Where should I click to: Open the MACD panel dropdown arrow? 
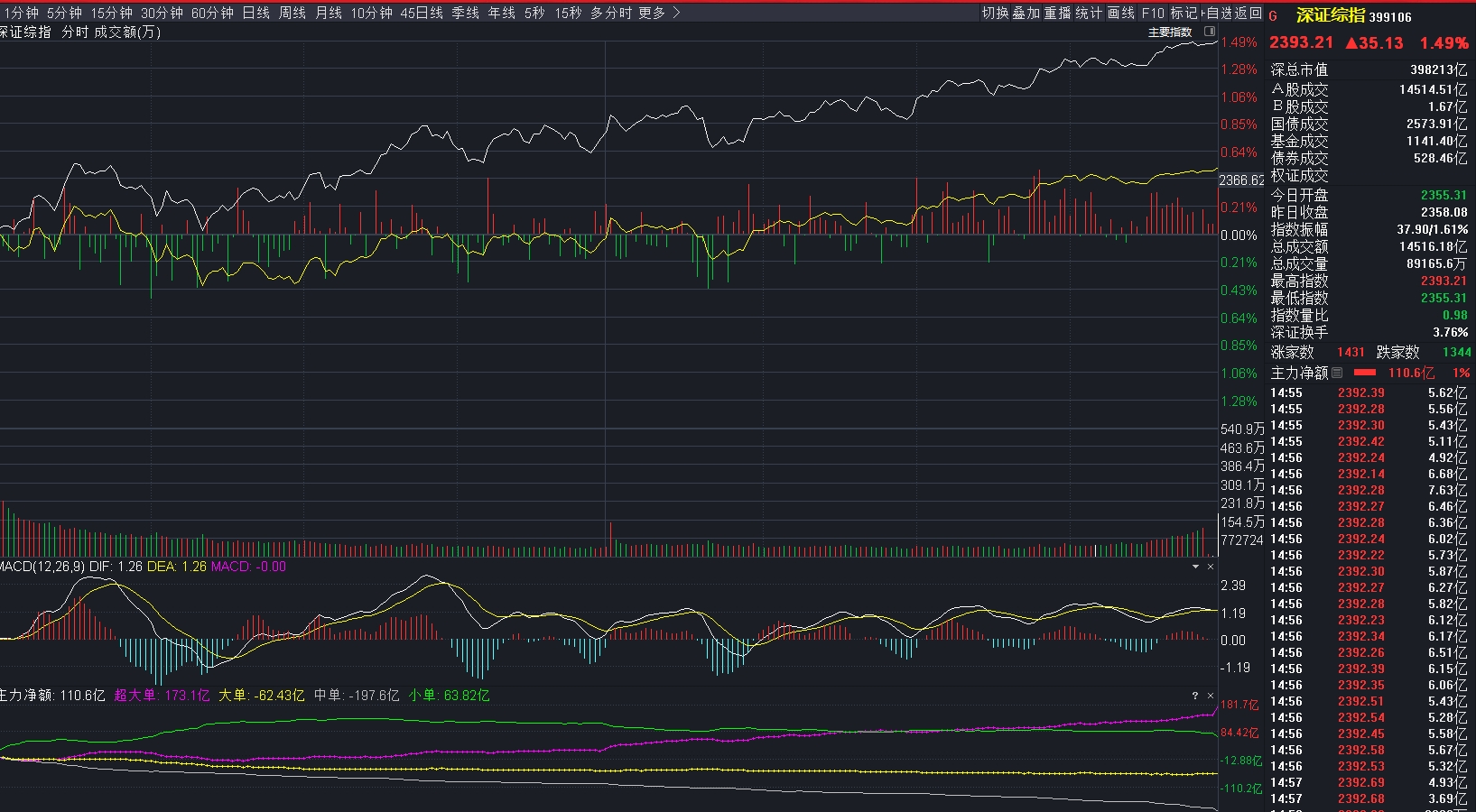pos(1196,567)
